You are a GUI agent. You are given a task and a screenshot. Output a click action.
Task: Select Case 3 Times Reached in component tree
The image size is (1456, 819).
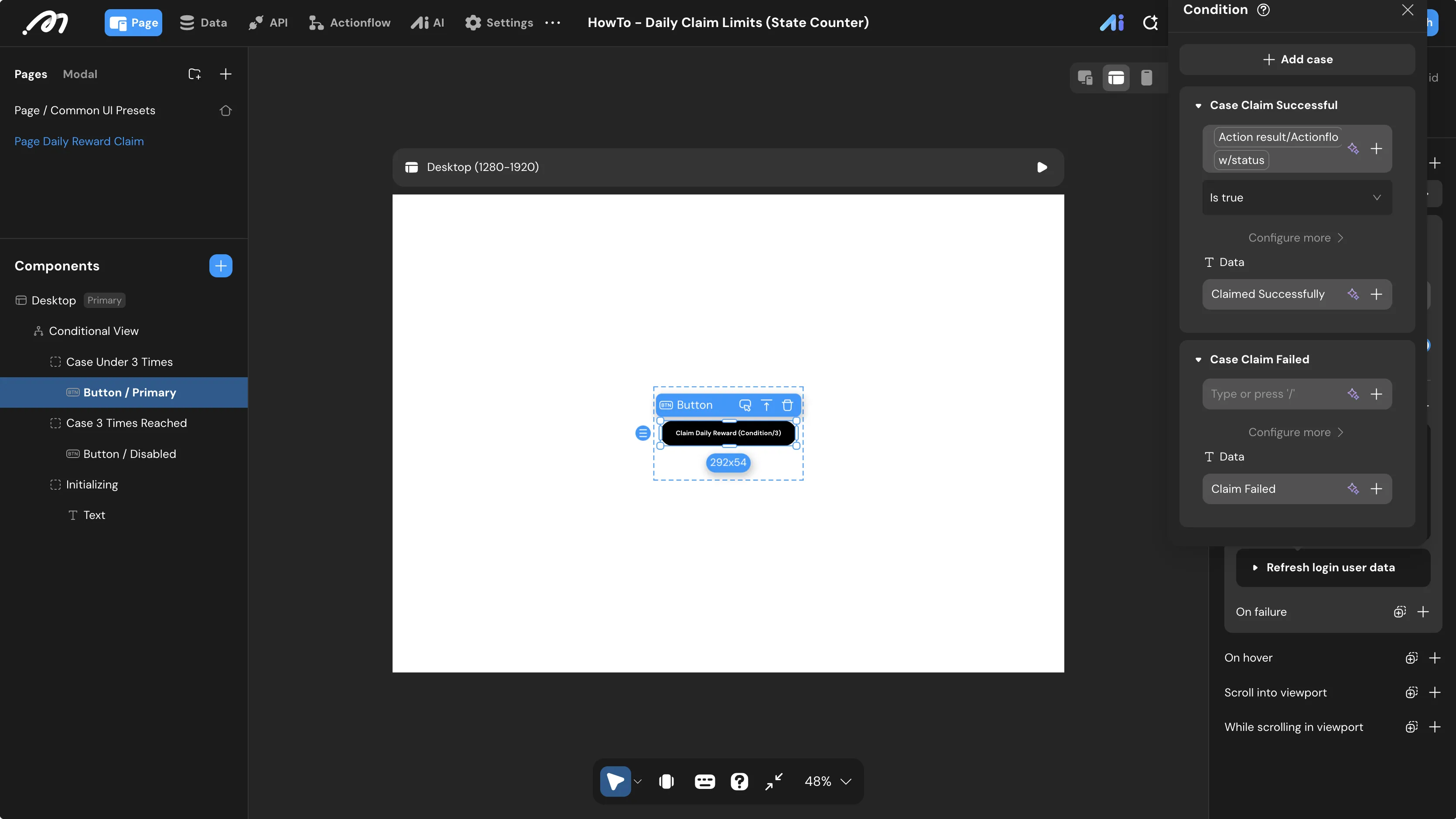tap(126, 423)
